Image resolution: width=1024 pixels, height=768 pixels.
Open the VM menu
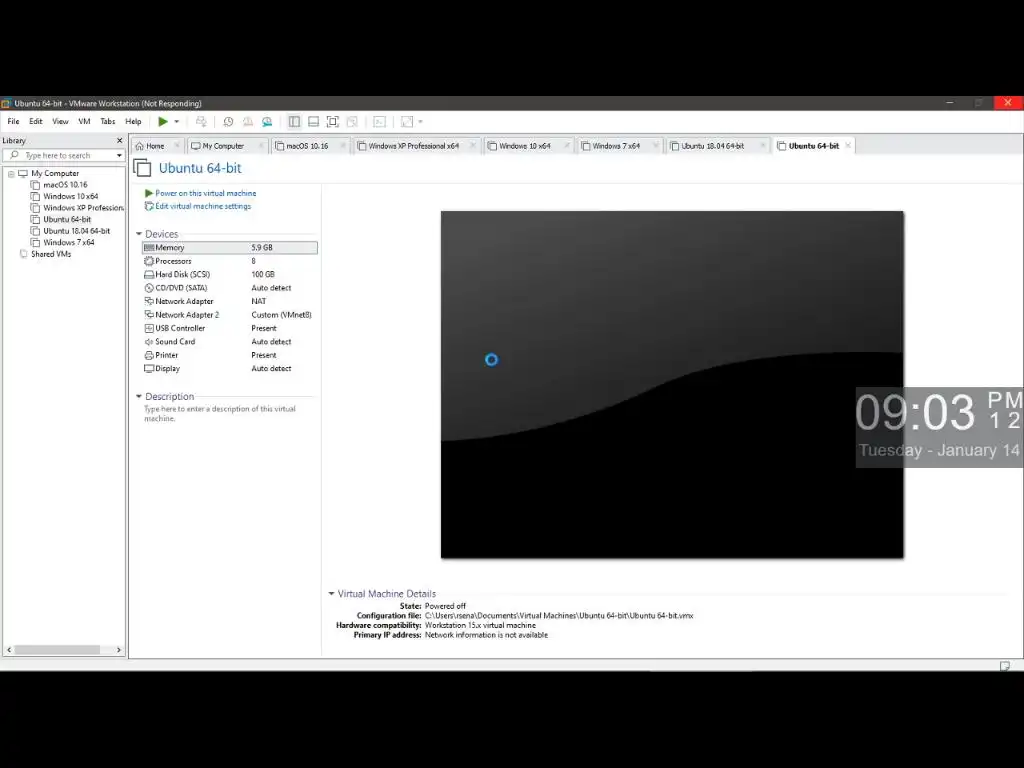coord(84,121)
